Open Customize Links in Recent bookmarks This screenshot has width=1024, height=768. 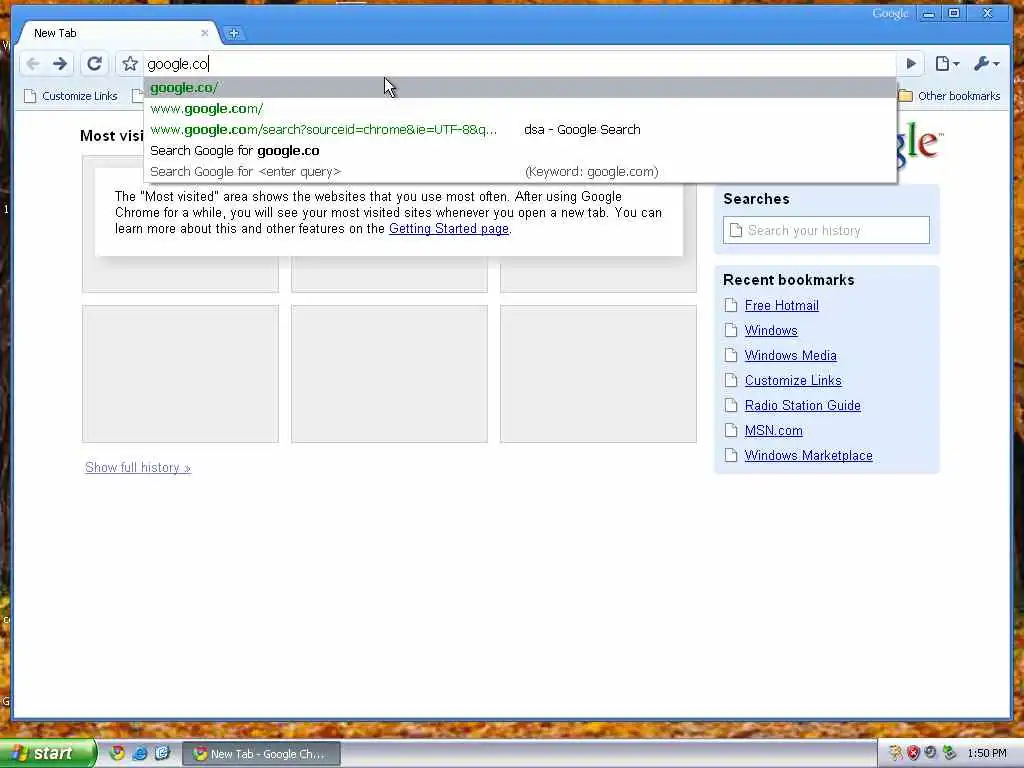click(x=793, y=380)
